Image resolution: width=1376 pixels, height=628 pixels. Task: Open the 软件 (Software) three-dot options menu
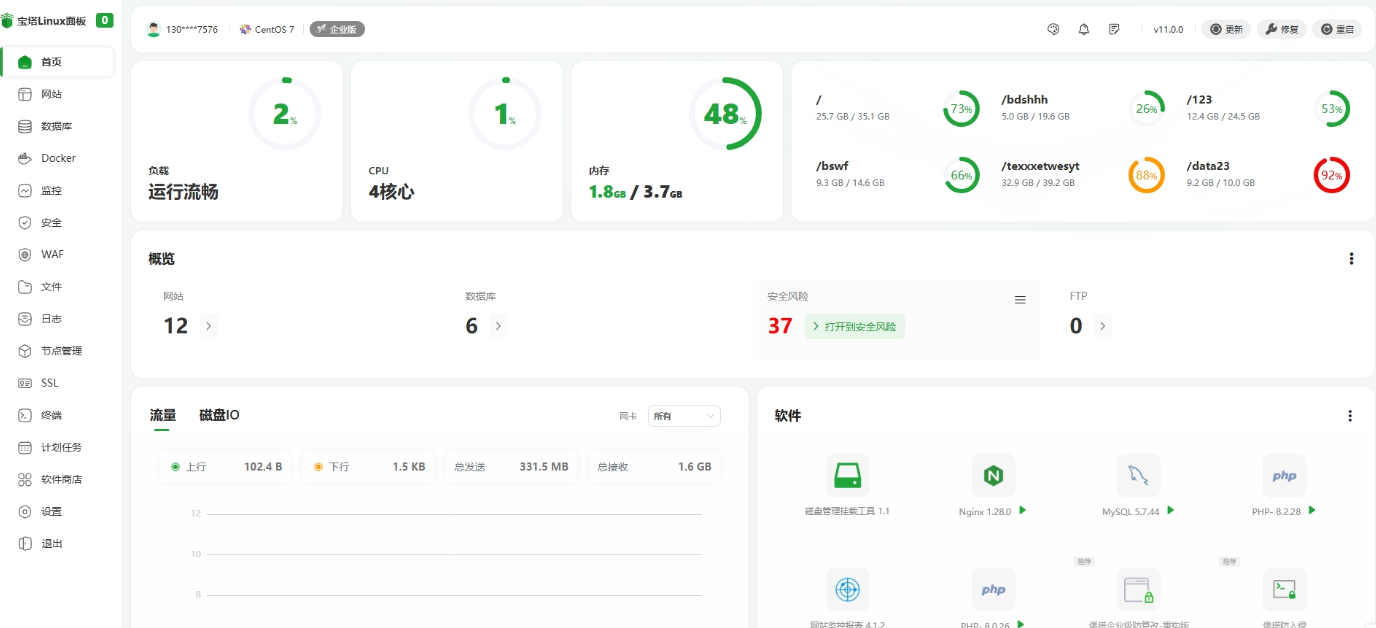click(x=1350, y=416)
